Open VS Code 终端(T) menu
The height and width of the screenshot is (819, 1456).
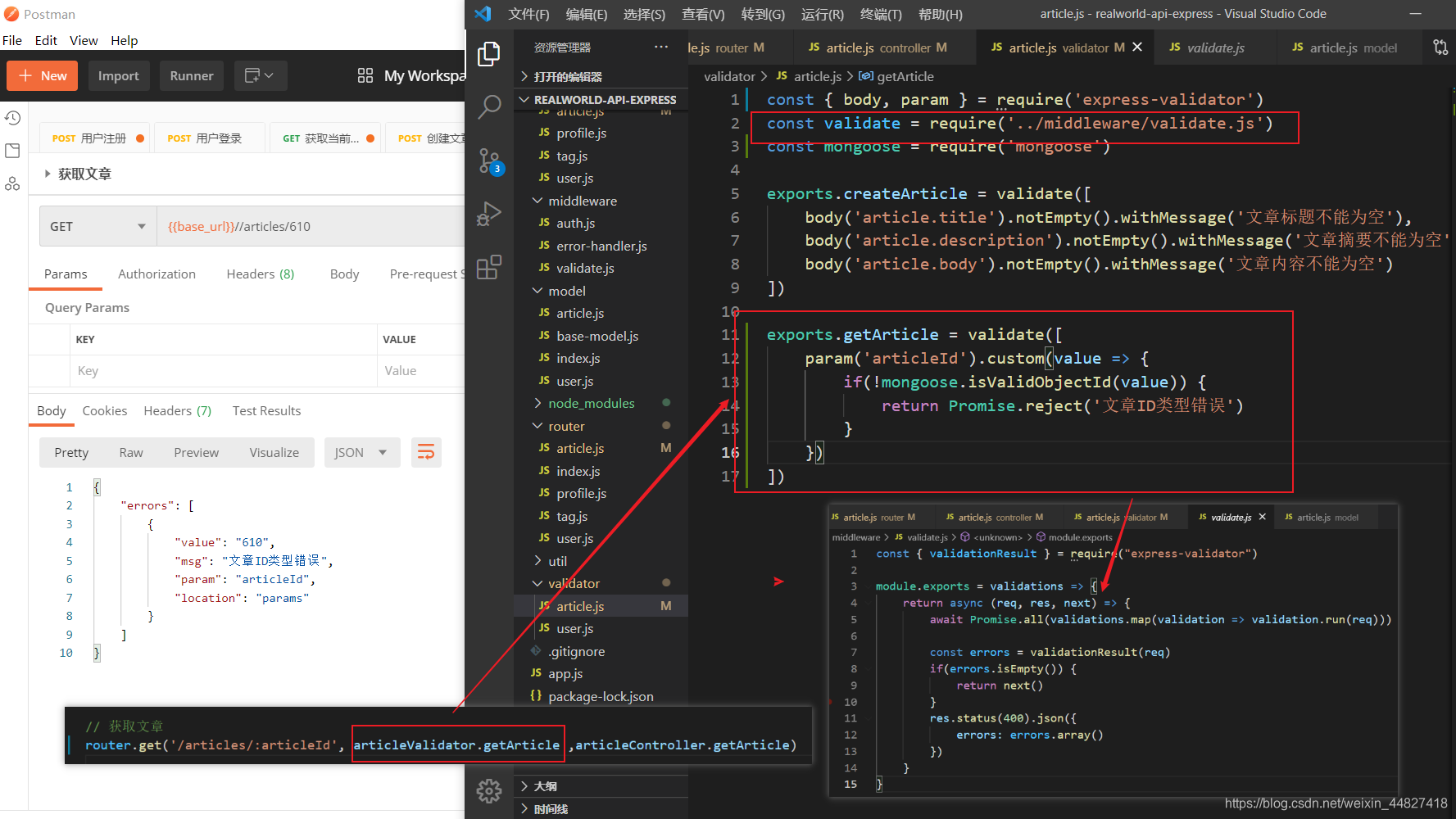[x=881, y=14]
